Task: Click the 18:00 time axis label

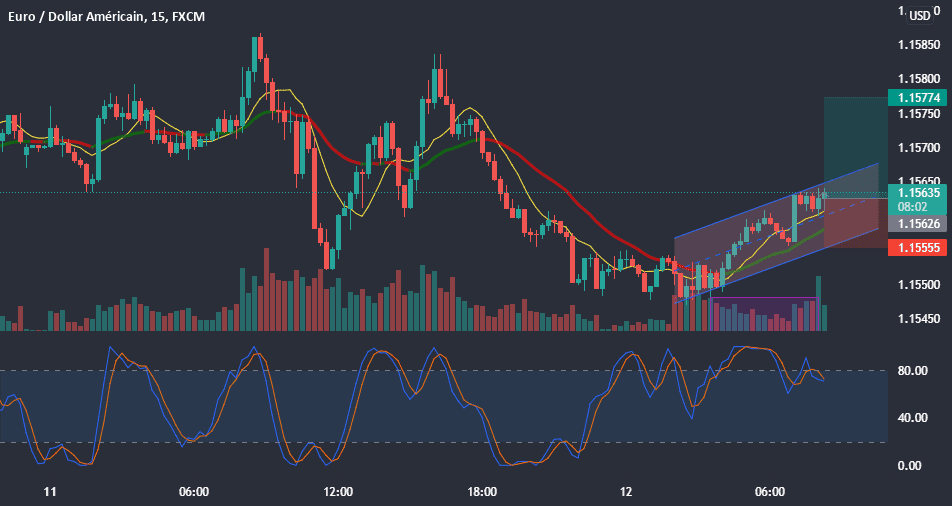Action: tap(482, 491)
